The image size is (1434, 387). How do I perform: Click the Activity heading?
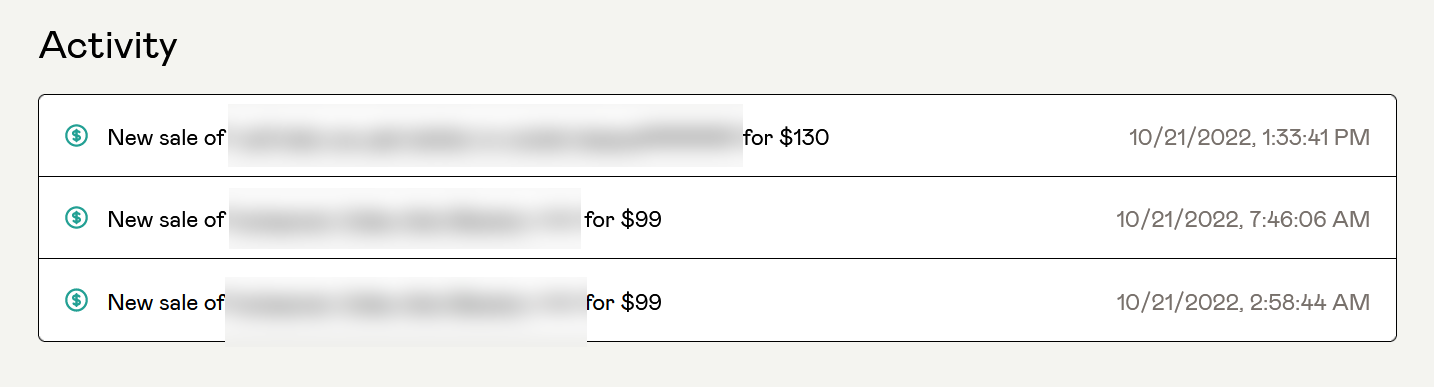[108, 46]
